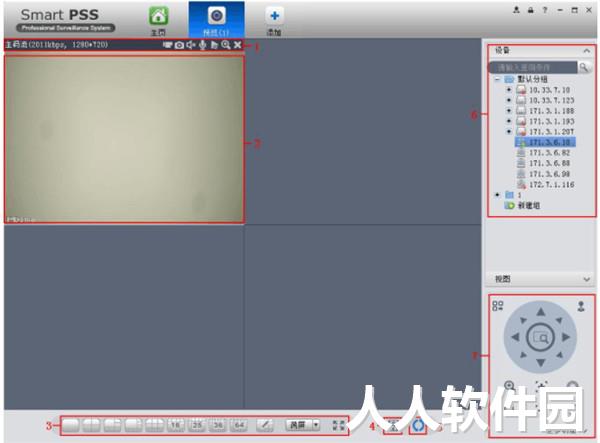Enter full screen with the four-arrow icon
This screenshot has width=600, height=443.
(x=338, y=425)
